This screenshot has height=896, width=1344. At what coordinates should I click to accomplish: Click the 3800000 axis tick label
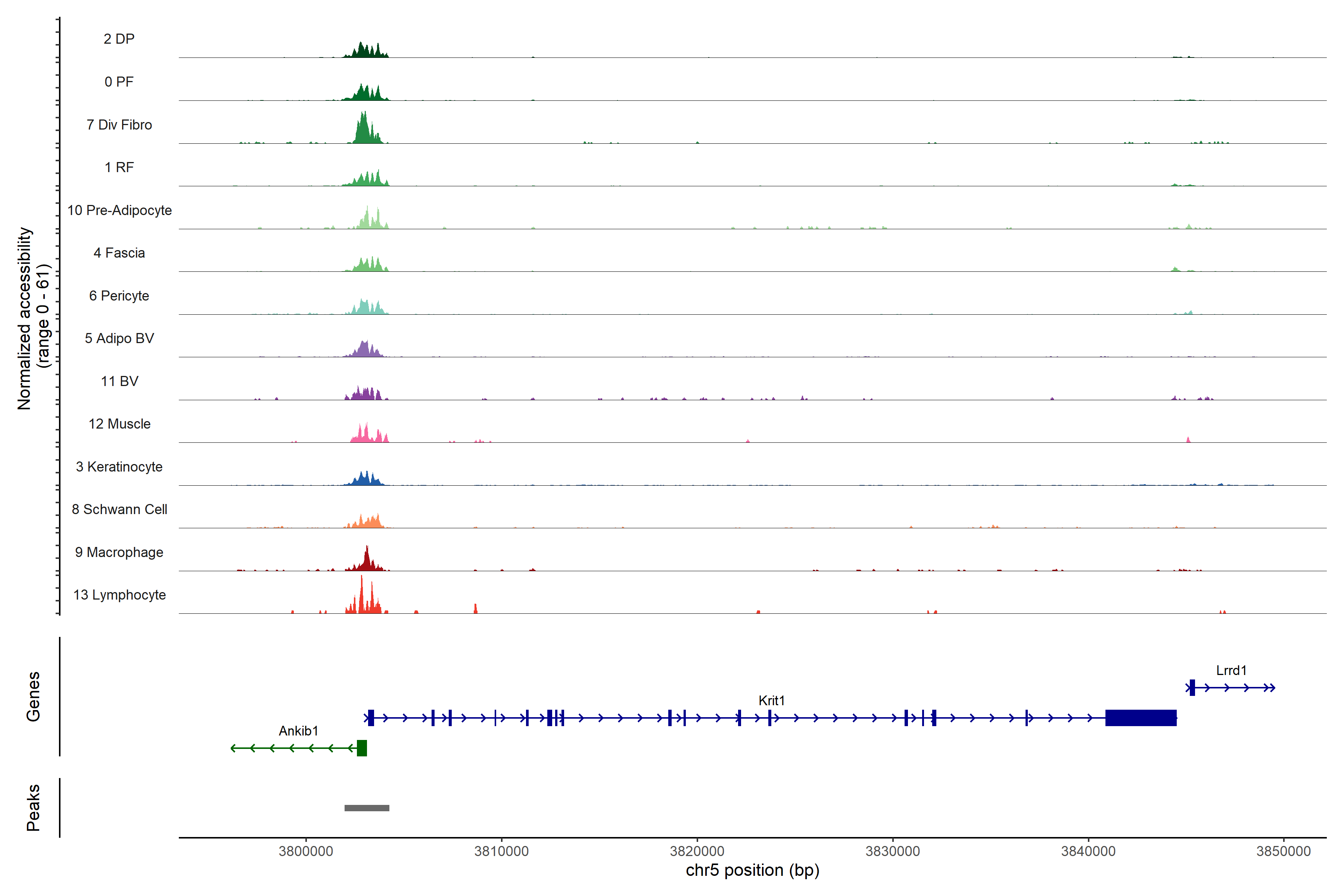(306, 851)
